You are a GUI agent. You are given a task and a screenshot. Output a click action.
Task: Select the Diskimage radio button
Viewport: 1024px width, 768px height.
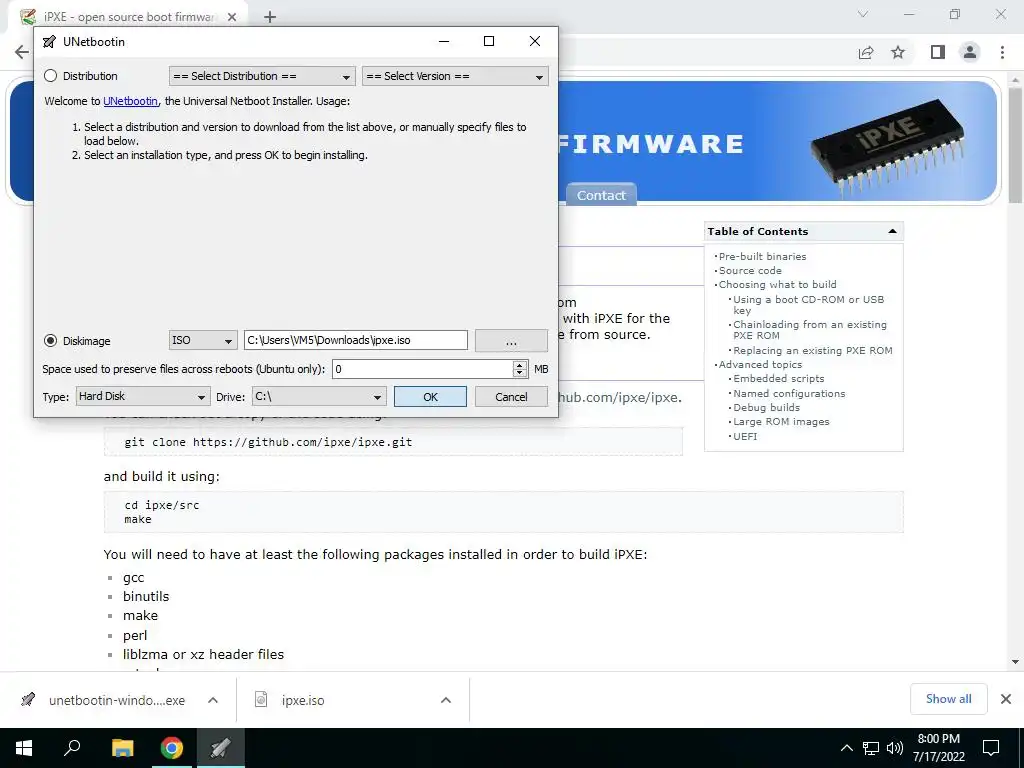click(x=50, y=341)
